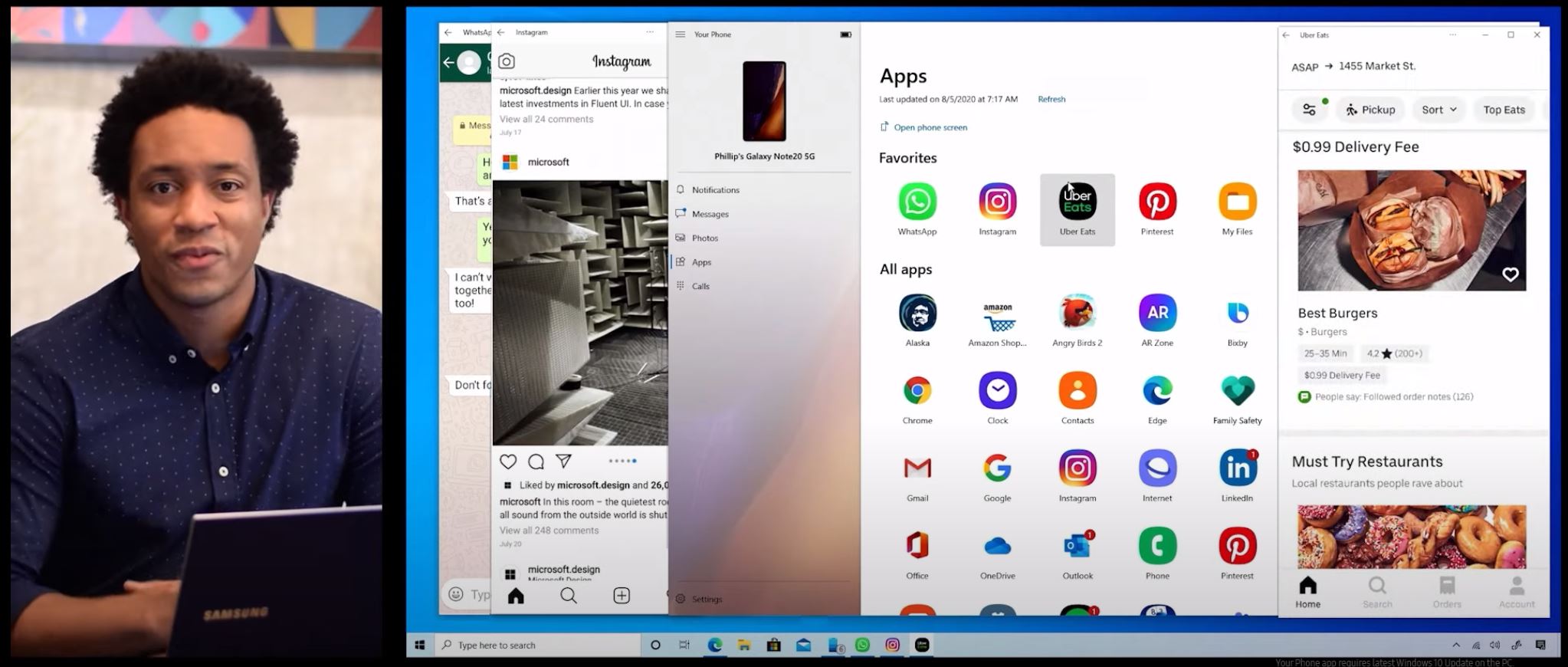The width and height of the screenshot is (1568, 667).
Task: Click Open phone screen link
Action: point(923,127)
